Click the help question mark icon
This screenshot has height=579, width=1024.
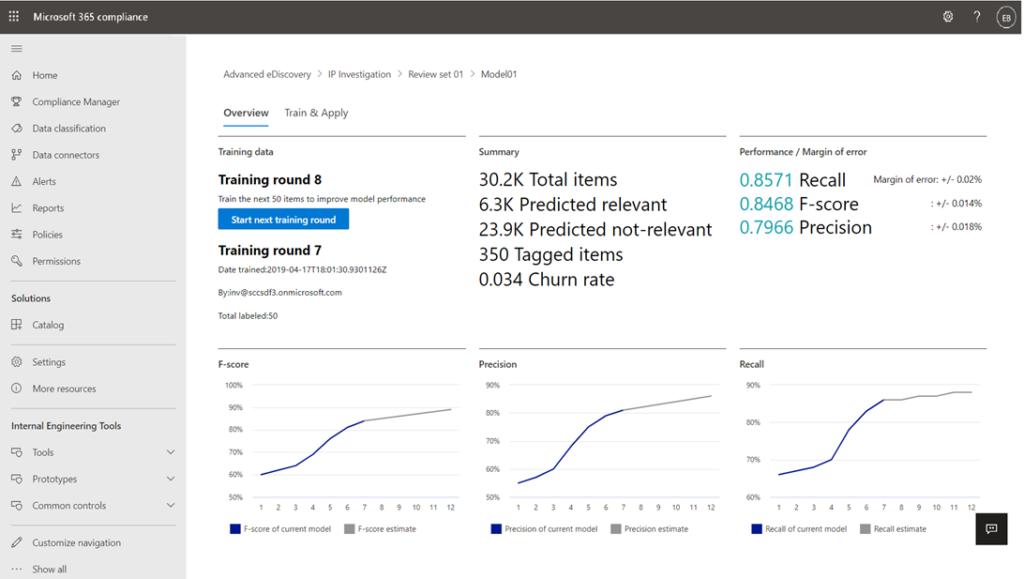coord(977,17)
